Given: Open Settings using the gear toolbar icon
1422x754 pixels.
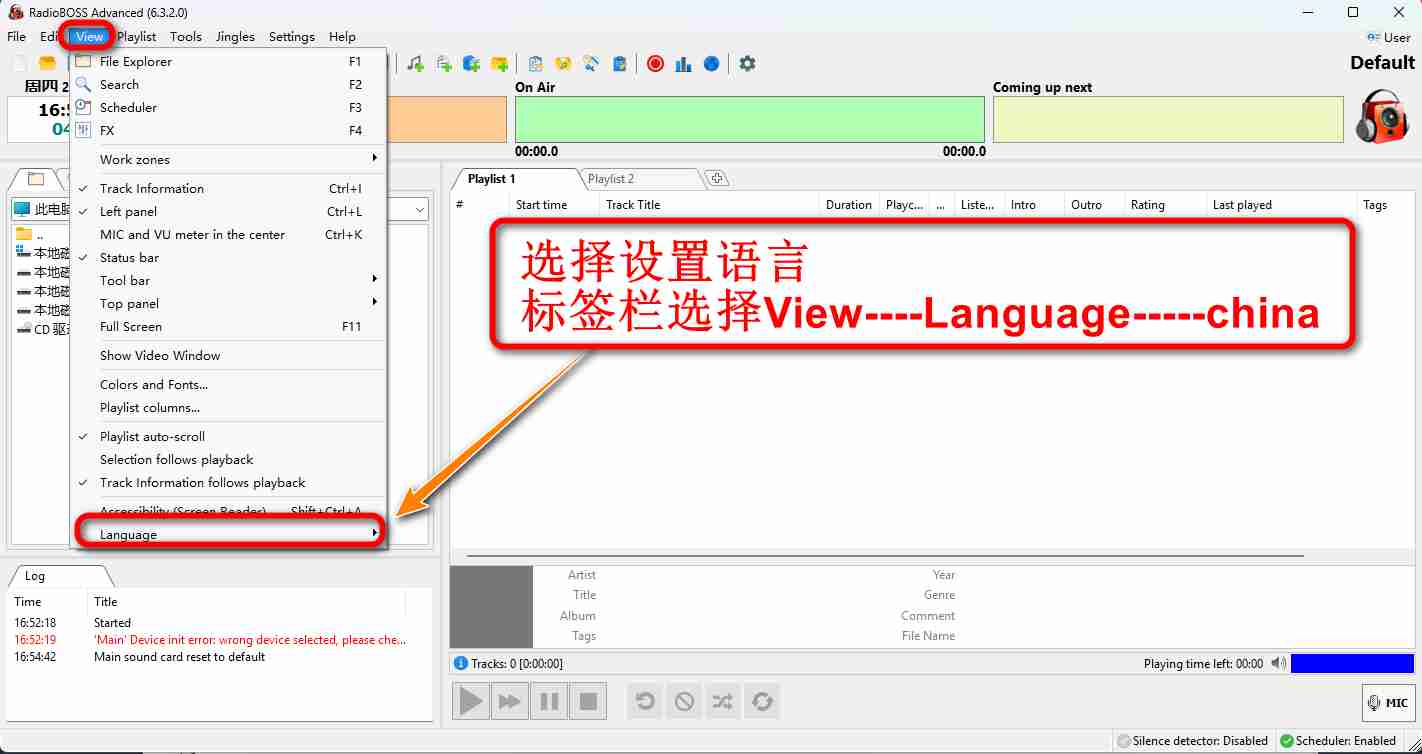Looking at the screenshot, I should (x=747, y=63).
